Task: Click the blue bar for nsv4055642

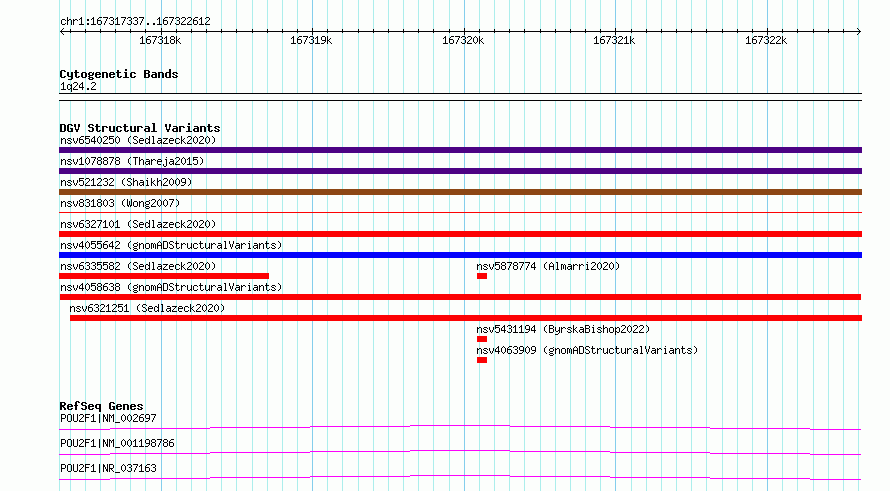Action: (460, 255)
